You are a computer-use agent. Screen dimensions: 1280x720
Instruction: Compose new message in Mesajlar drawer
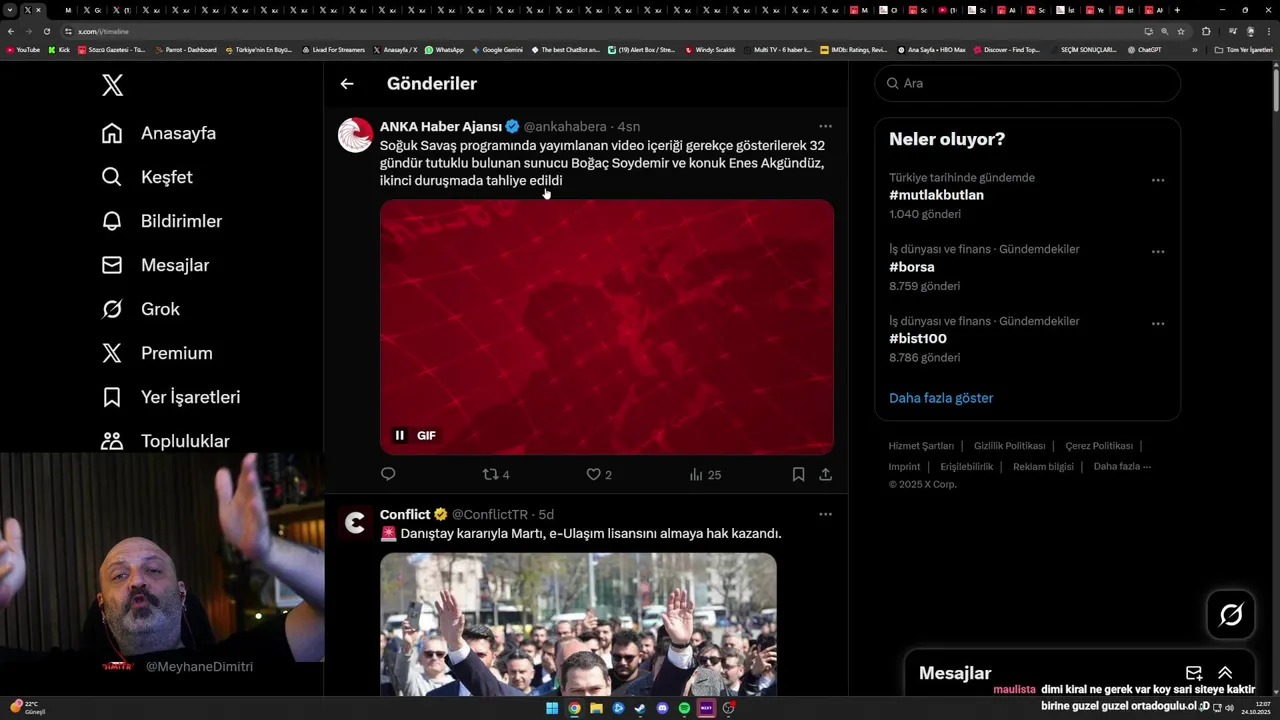point(1194,673)
